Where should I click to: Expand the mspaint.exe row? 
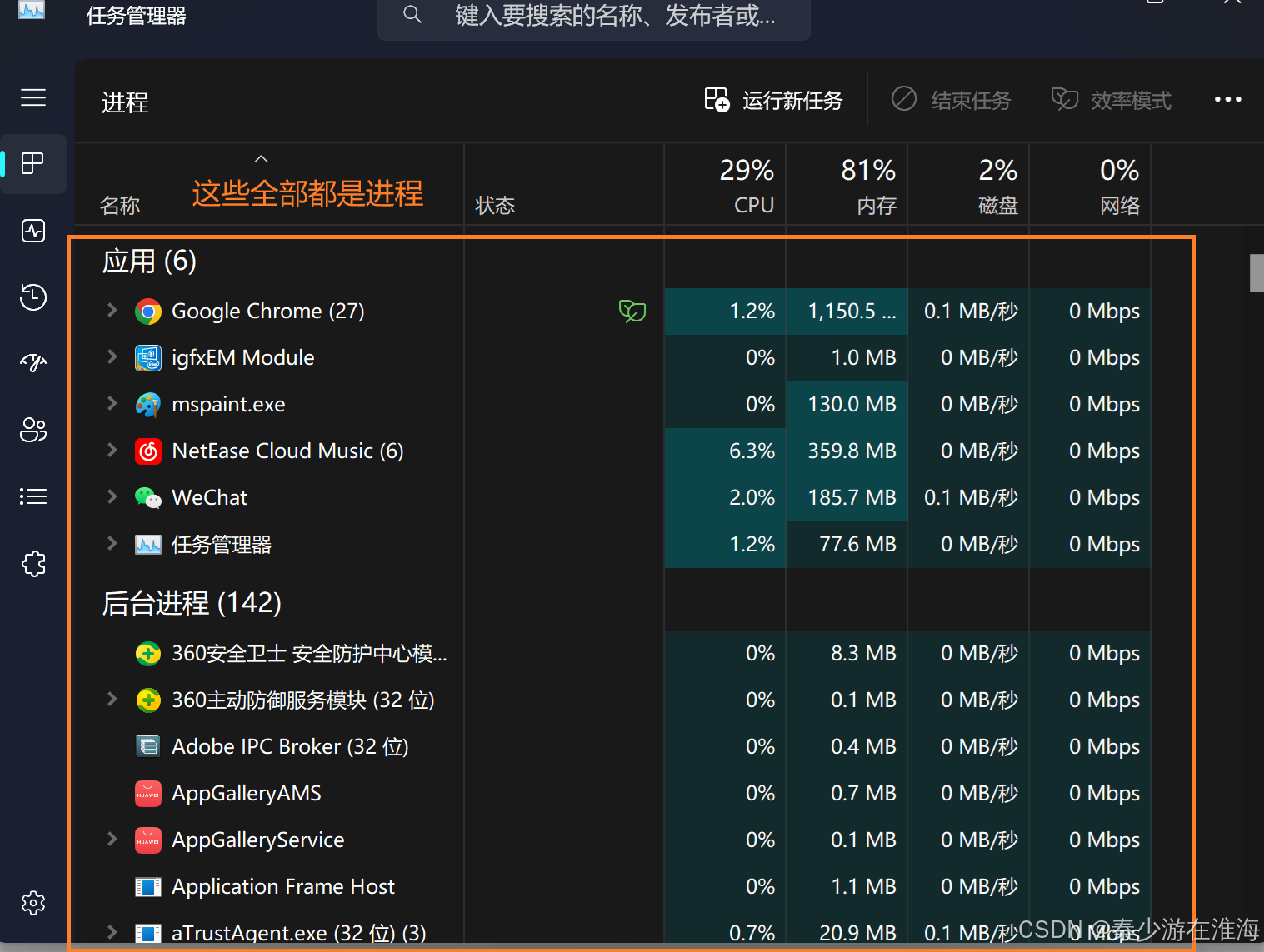pos(112,403)
